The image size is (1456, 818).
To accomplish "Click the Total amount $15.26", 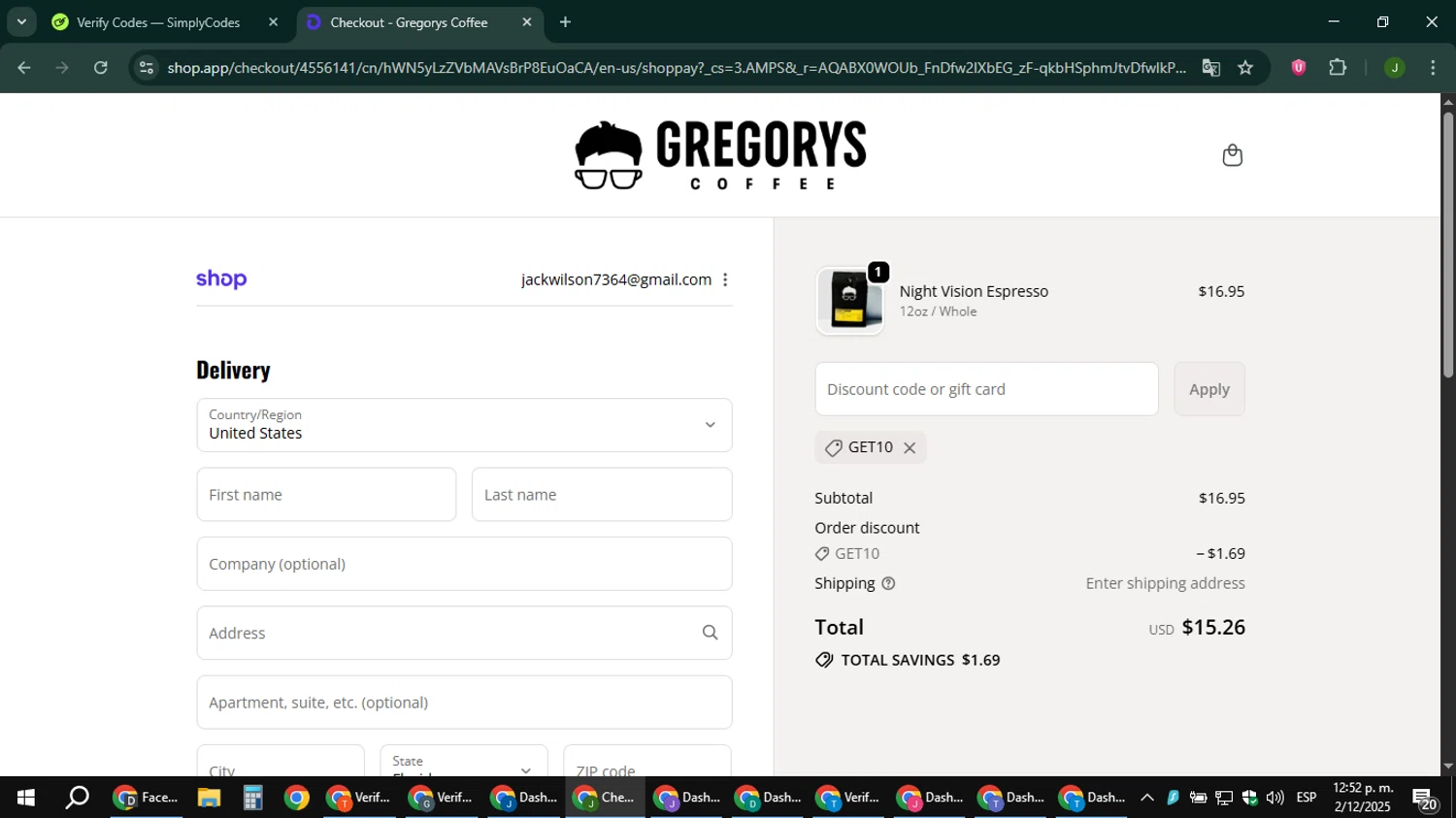I will pyautogui.click(x=1213, y=627).
